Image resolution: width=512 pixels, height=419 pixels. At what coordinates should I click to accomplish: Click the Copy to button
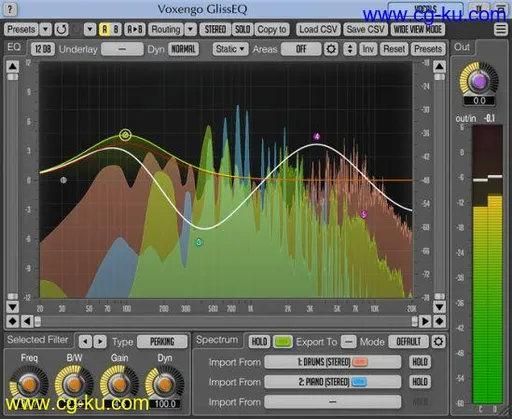tap(272, 30)
